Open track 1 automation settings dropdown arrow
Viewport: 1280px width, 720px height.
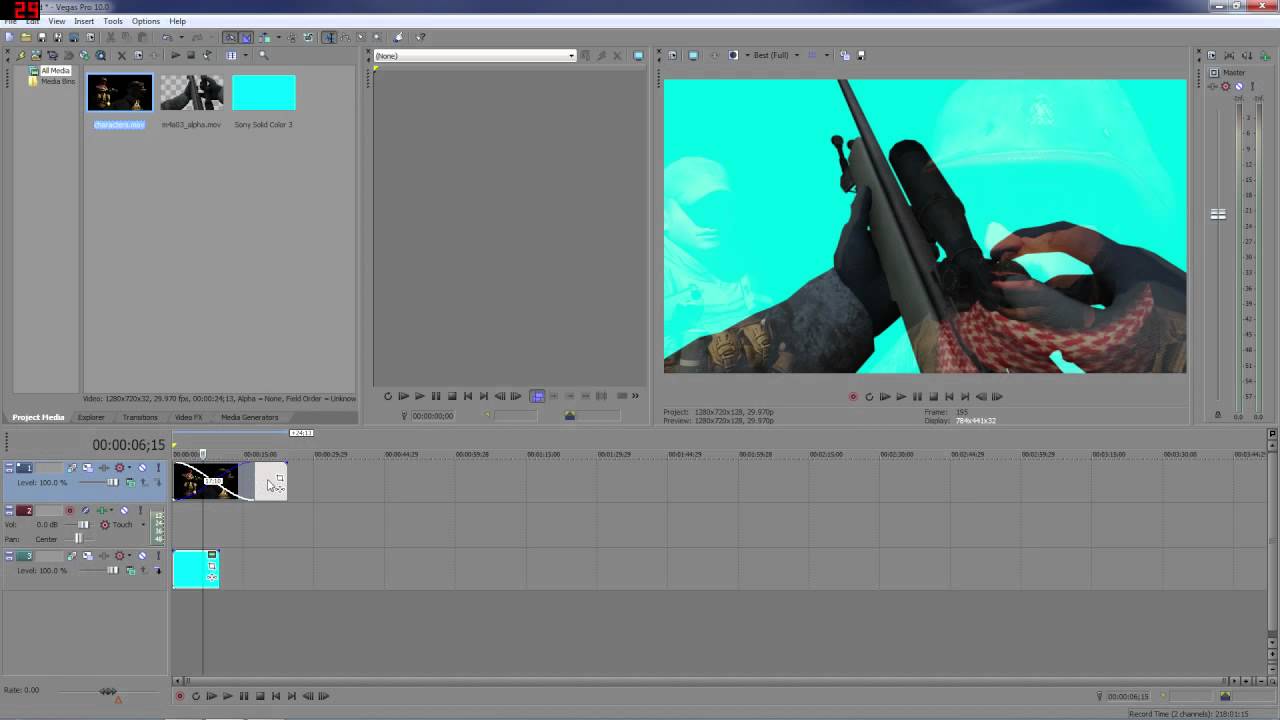pos(130,468)
